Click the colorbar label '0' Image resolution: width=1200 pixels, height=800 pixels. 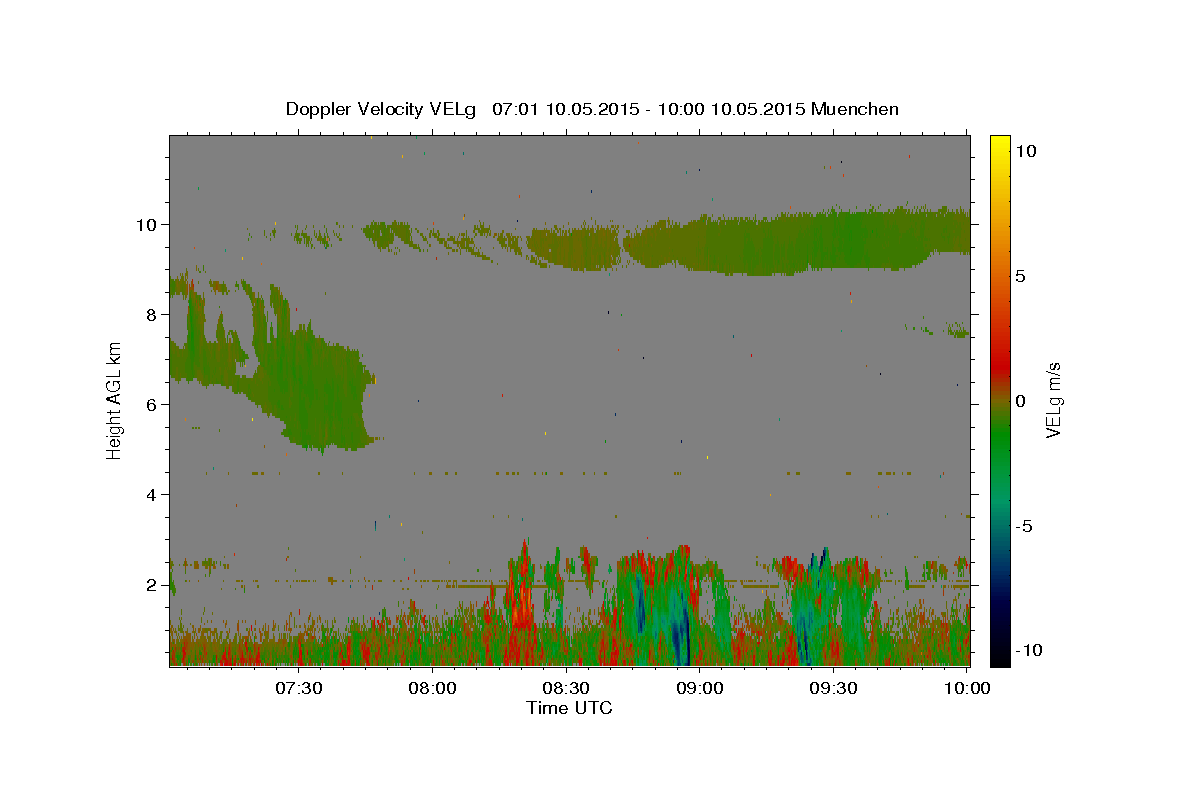(x=1019, y=401)
